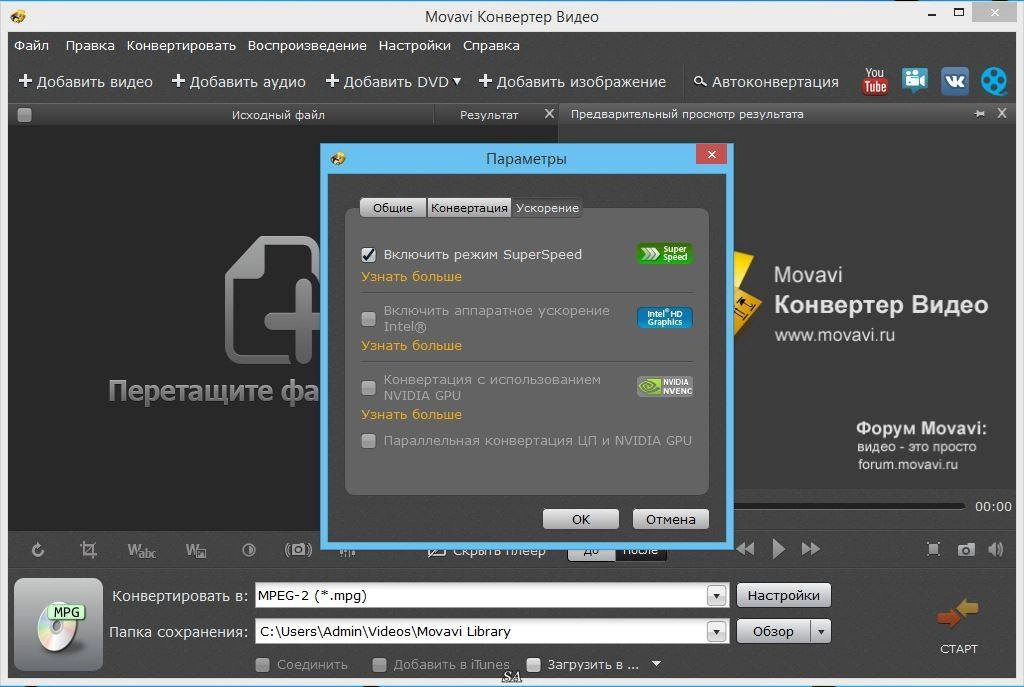Click Узнать больше under Intel acceleration
This screenshot has height=687, width=1024.
[411, 345]
